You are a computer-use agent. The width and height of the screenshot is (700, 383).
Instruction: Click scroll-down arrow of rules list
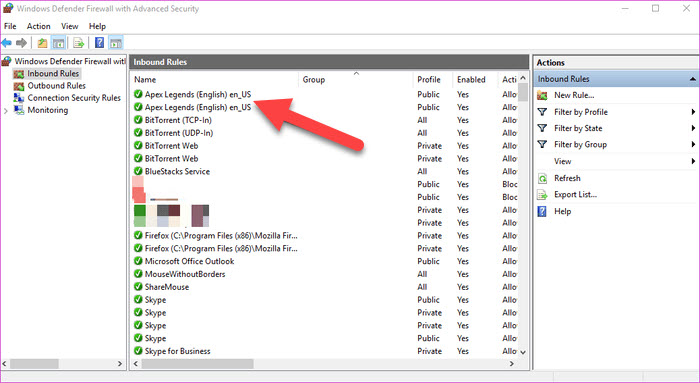click(523, 352)
